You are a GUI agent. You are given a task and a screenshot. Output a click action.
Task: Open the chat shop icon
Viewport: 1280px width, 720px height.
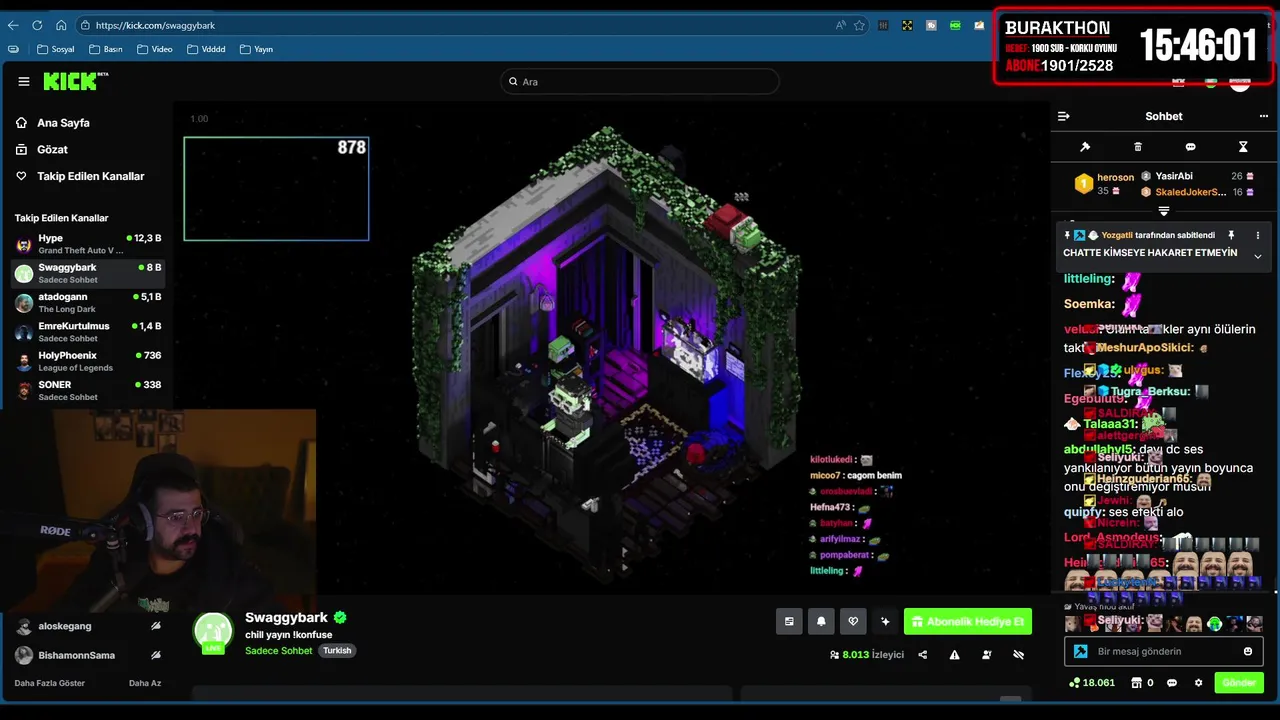[x=1137, y=683]
